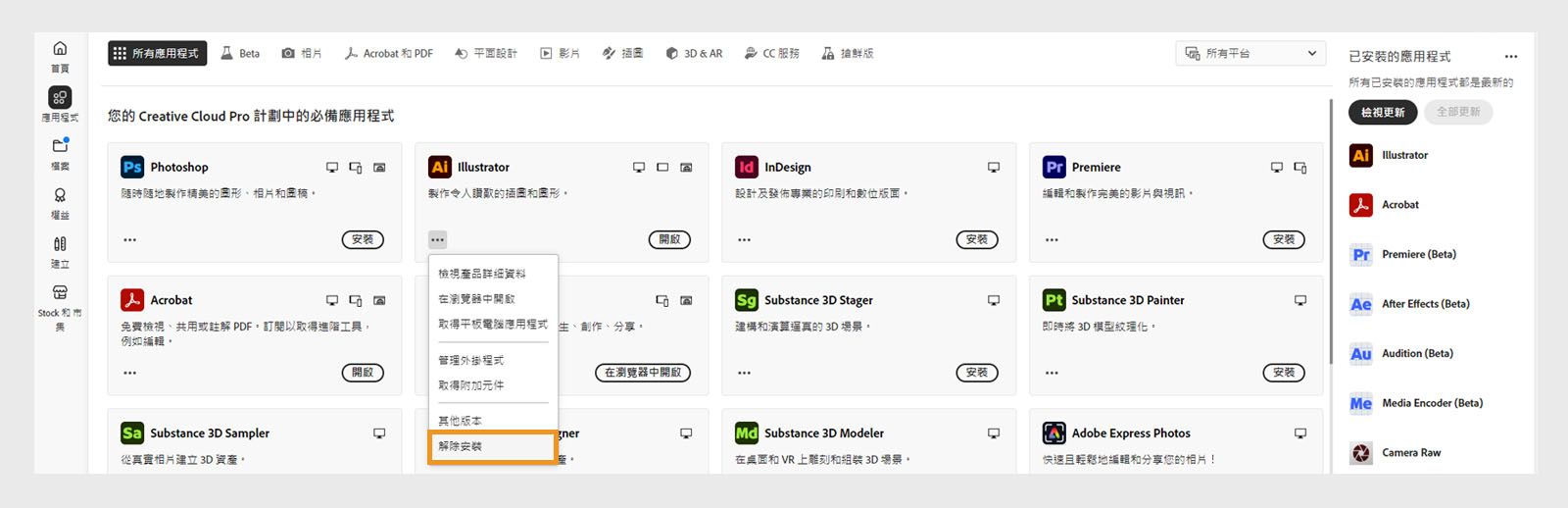The width and height of the screenshot is (1568, 508).
Task: Switch to the Acrobat 和 PDF tab
Action: (388, 53)
